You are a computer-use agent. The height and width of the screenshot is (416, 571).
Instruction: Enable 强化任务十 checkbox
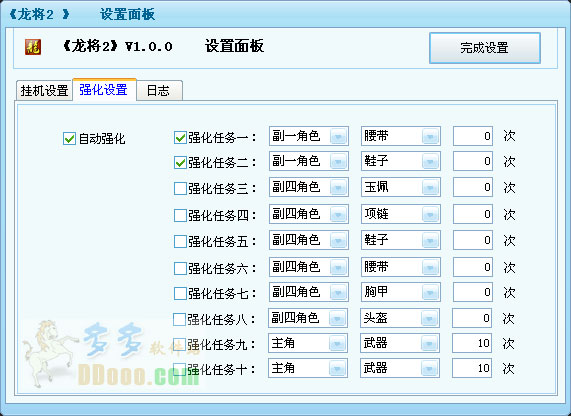(179, 369)
